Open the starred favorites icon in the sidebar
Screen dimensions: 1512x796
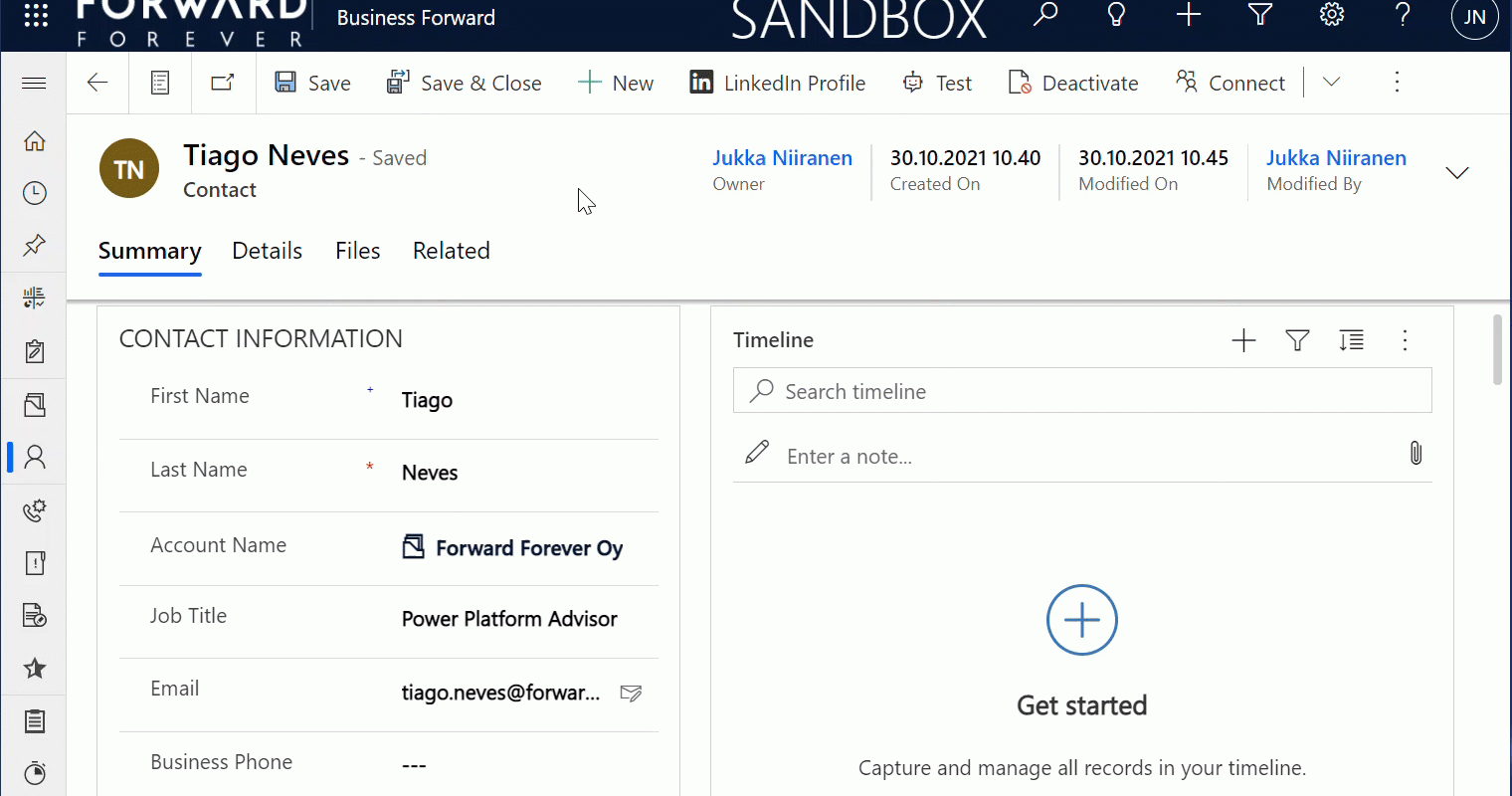[35, 669]
